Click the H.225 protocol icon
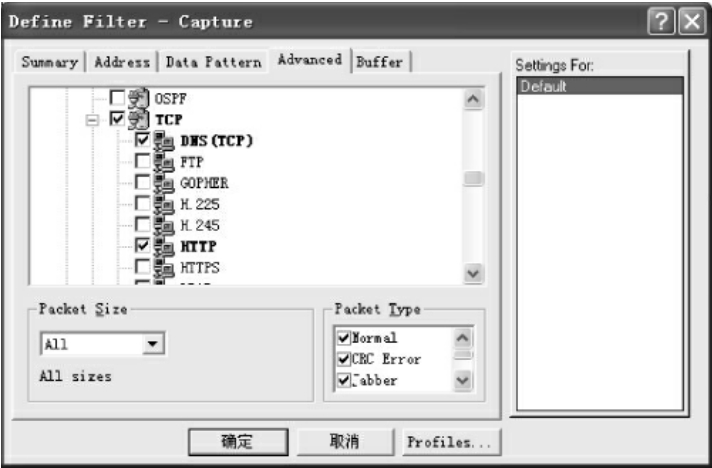The height and width of the screenshot is (468, 712). [x=164, y=204]
